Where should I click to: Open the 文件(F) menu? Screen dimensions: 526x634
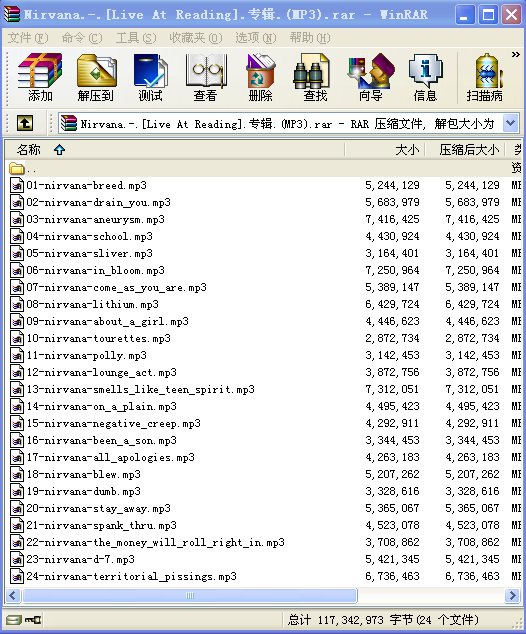[27, 38]
